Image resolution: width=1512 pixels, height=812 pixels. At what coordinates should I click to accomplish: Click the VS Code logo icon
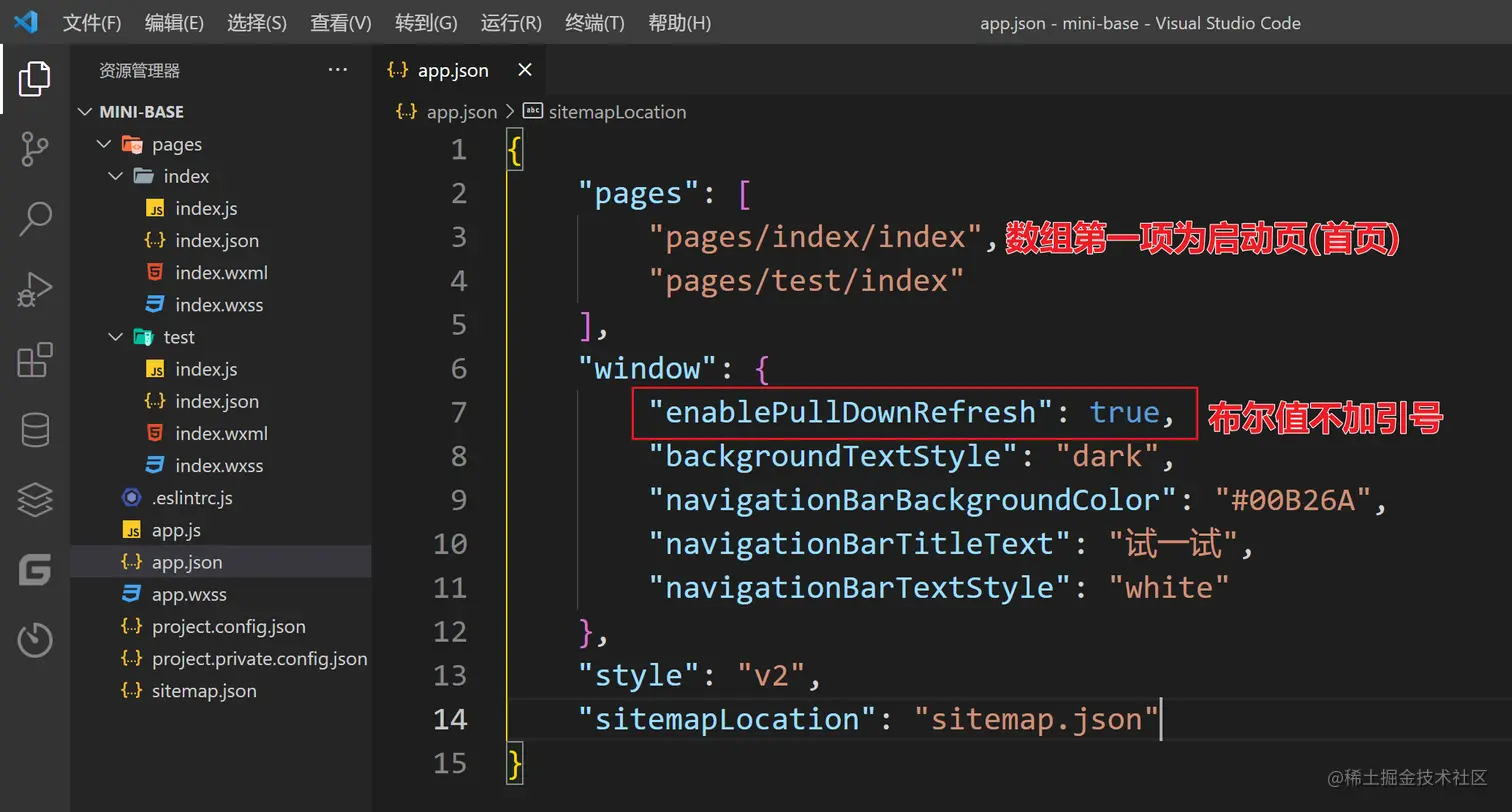click(26, 21)
